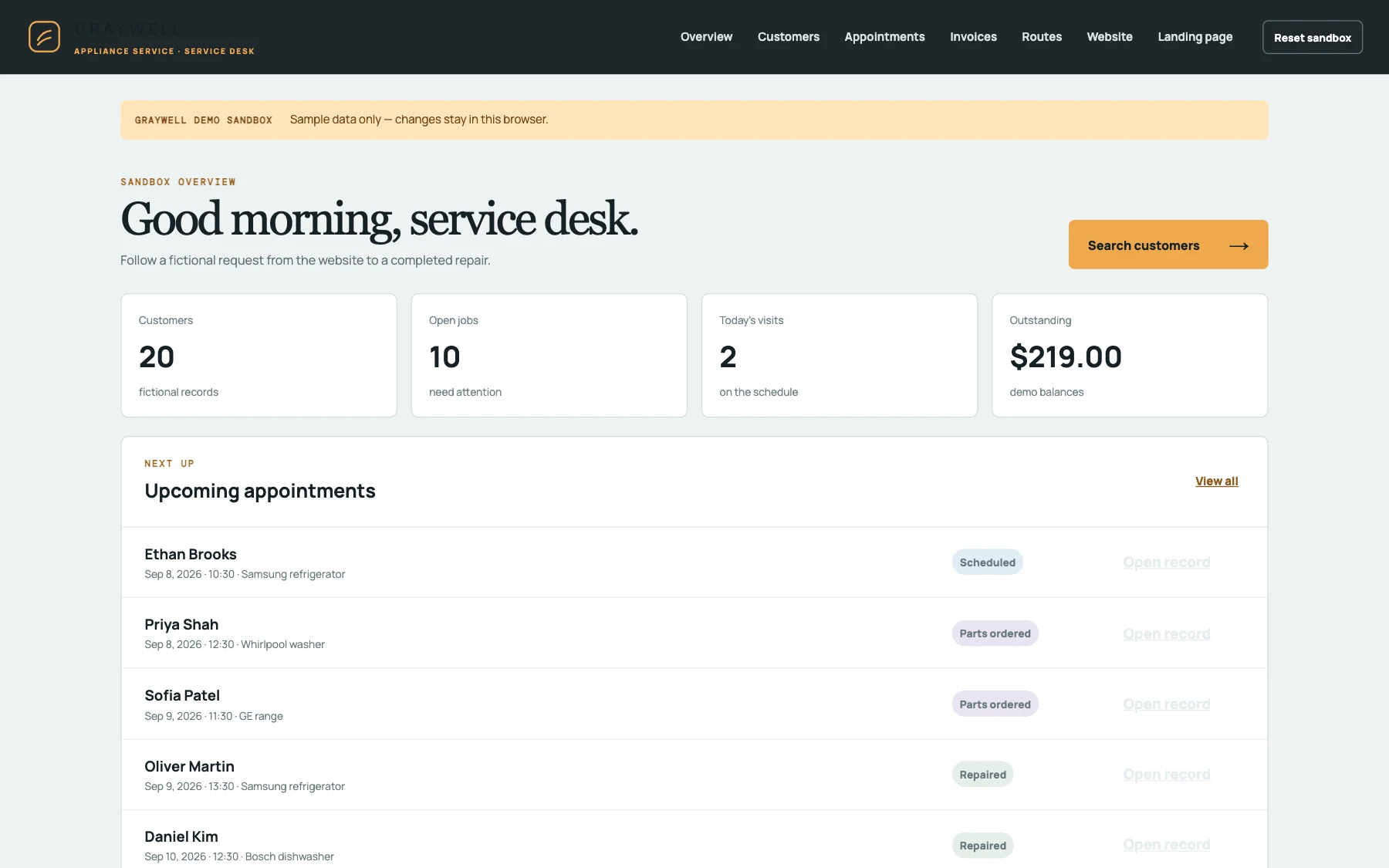Click the arrow icon on Search customers
This screenshot has width=1389, height=868.
pos(1239,246)
